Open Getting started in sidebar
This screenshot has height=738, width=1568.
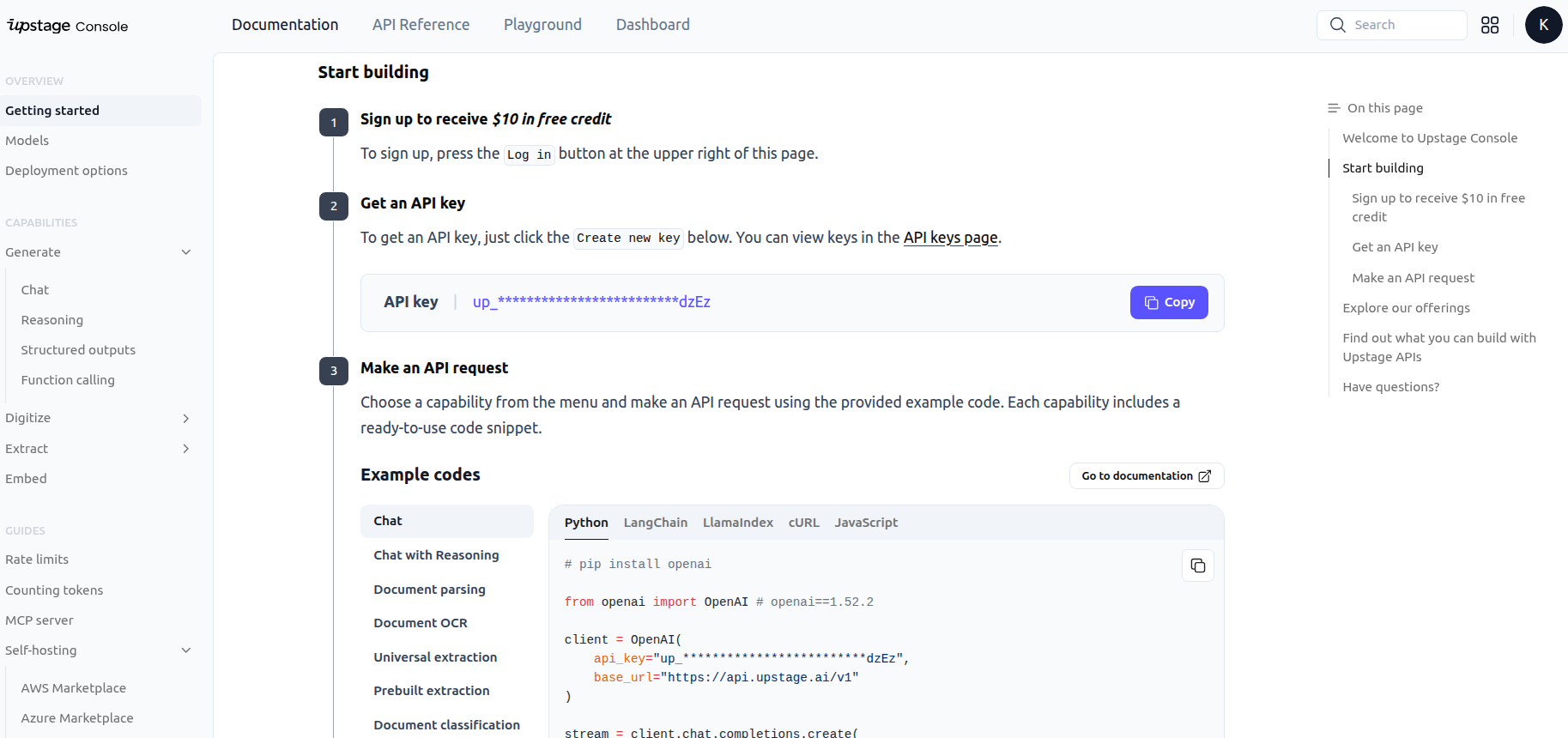[x=100, y=111]
